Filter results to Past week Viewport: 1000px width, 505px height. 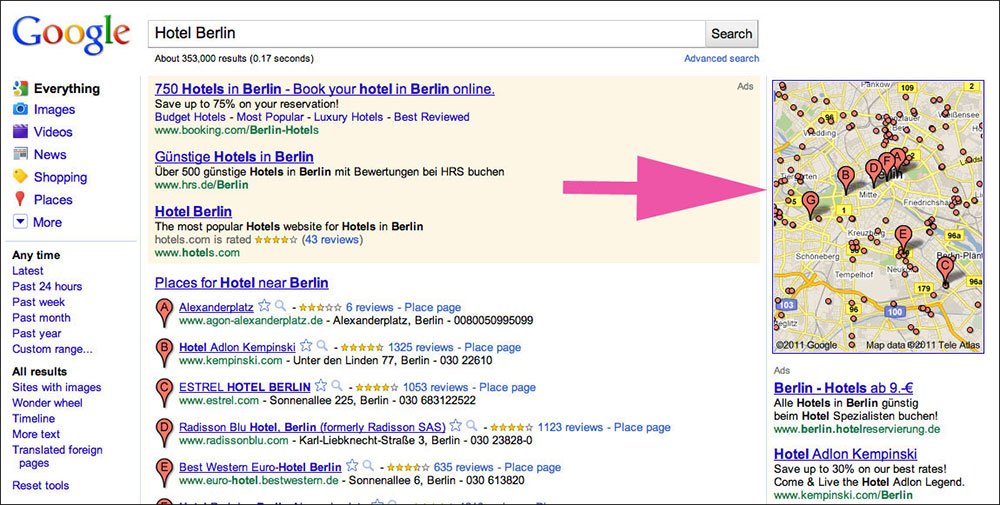tap(38, 302)
